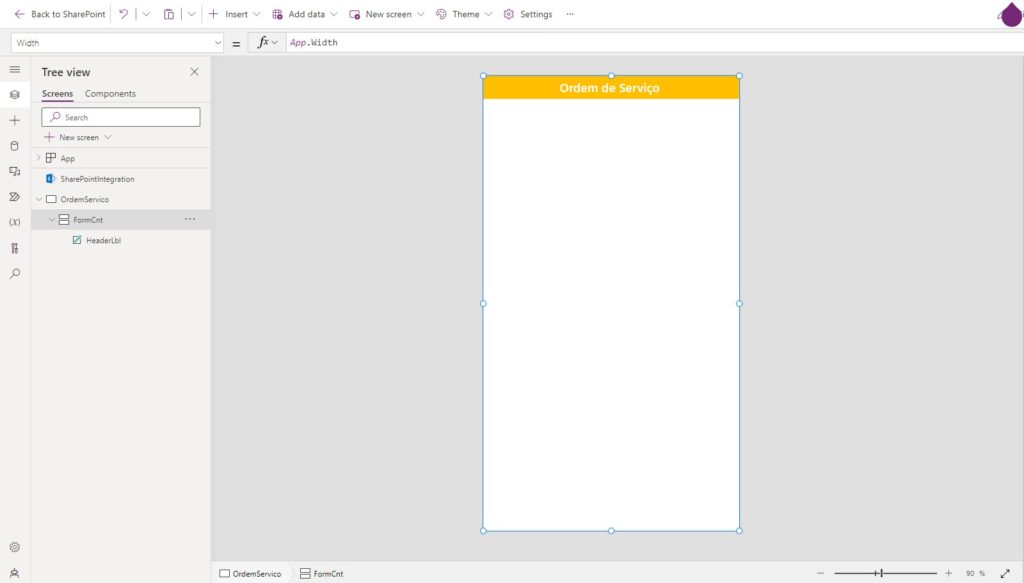Open the Theme menu

tap(464, 14)
